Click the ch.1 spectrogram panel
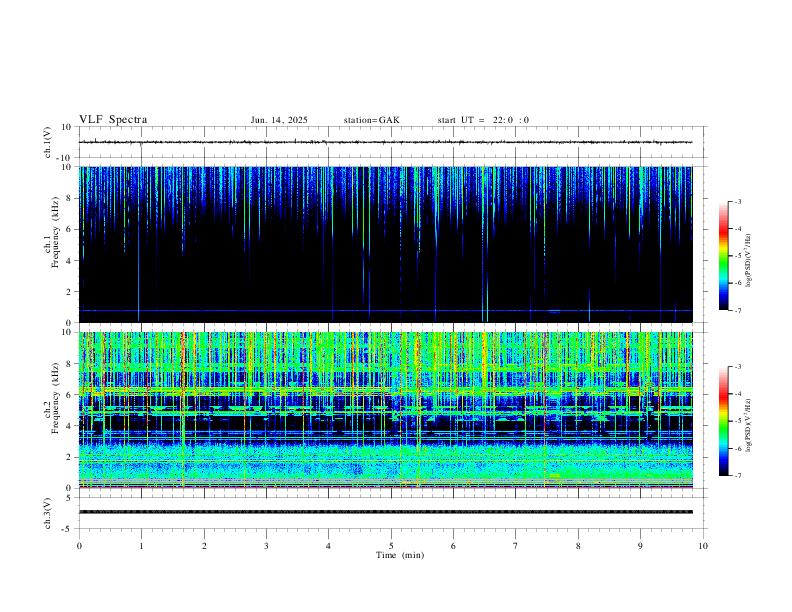The height and width of the screenshot is (612, 792). tap(385, 244)
